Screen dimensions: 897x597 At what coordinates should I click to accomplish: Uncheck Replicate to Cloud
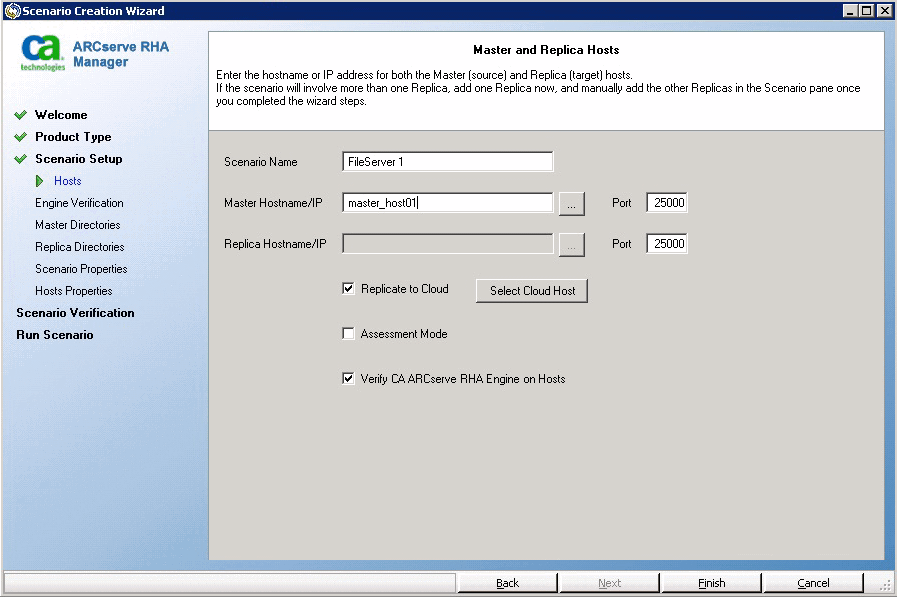coord(348,289)
